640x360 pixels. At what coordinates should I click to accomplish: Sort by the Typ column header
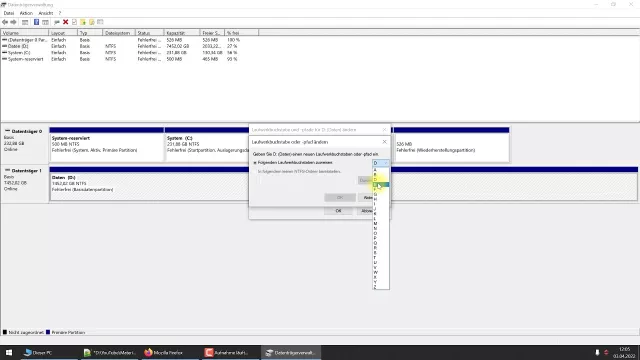click(89, 33)
